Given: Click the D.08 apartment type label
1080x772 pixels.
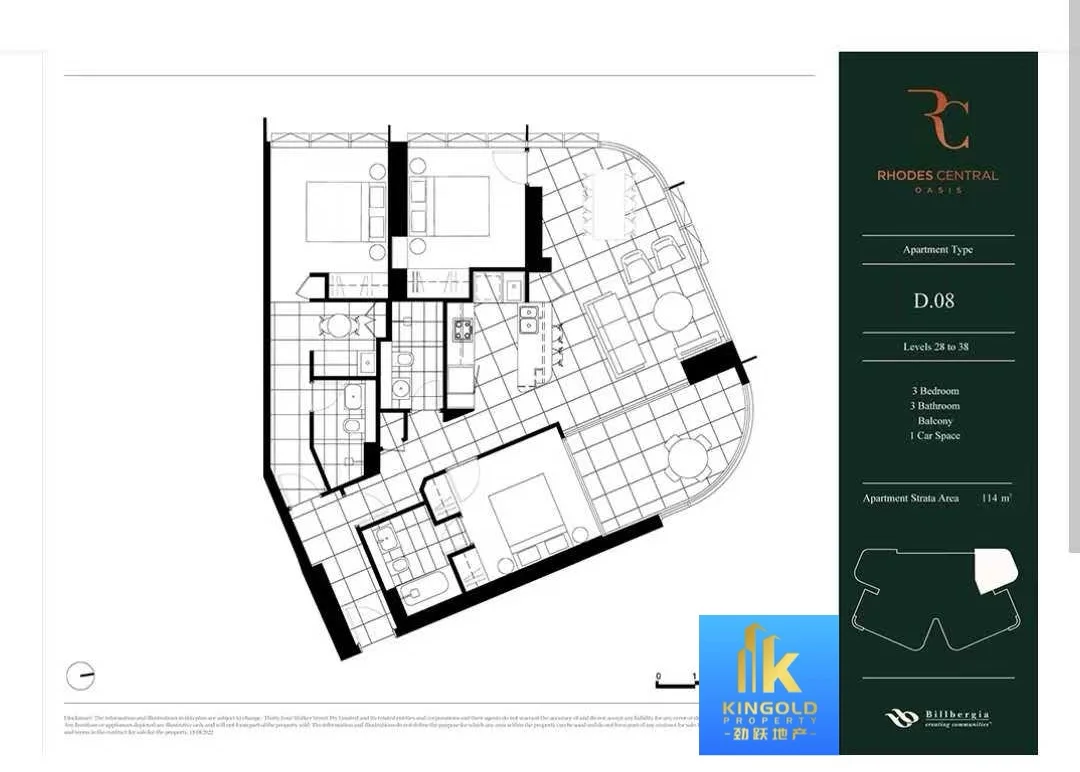Looking at the screenshot, I should pyautogui.click(x=933, y=300).
